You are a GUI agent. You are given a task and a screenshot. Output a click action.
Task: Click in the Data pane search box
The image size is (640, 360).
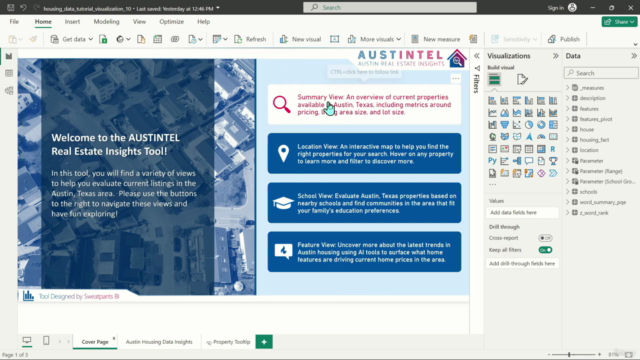click(x=601, y=73)
